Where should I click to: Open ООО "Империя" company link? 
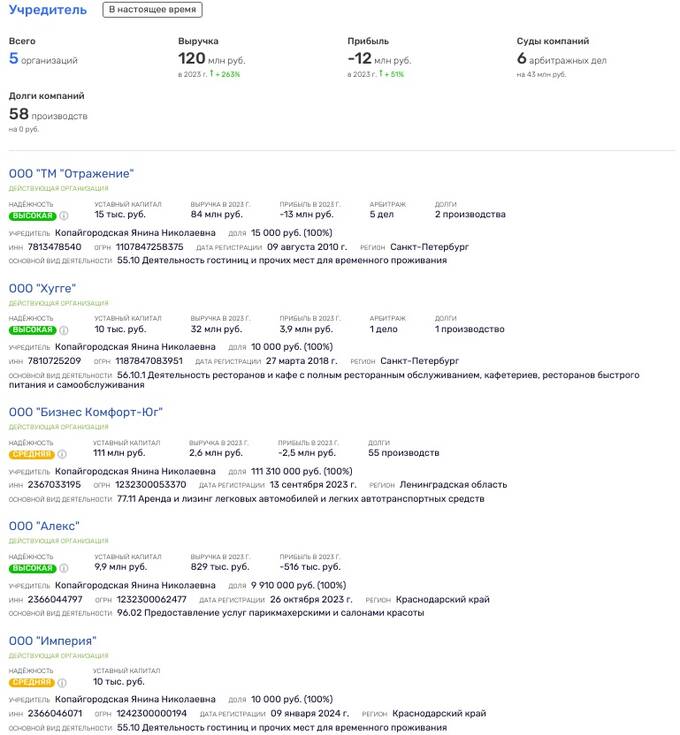[52, 641]
